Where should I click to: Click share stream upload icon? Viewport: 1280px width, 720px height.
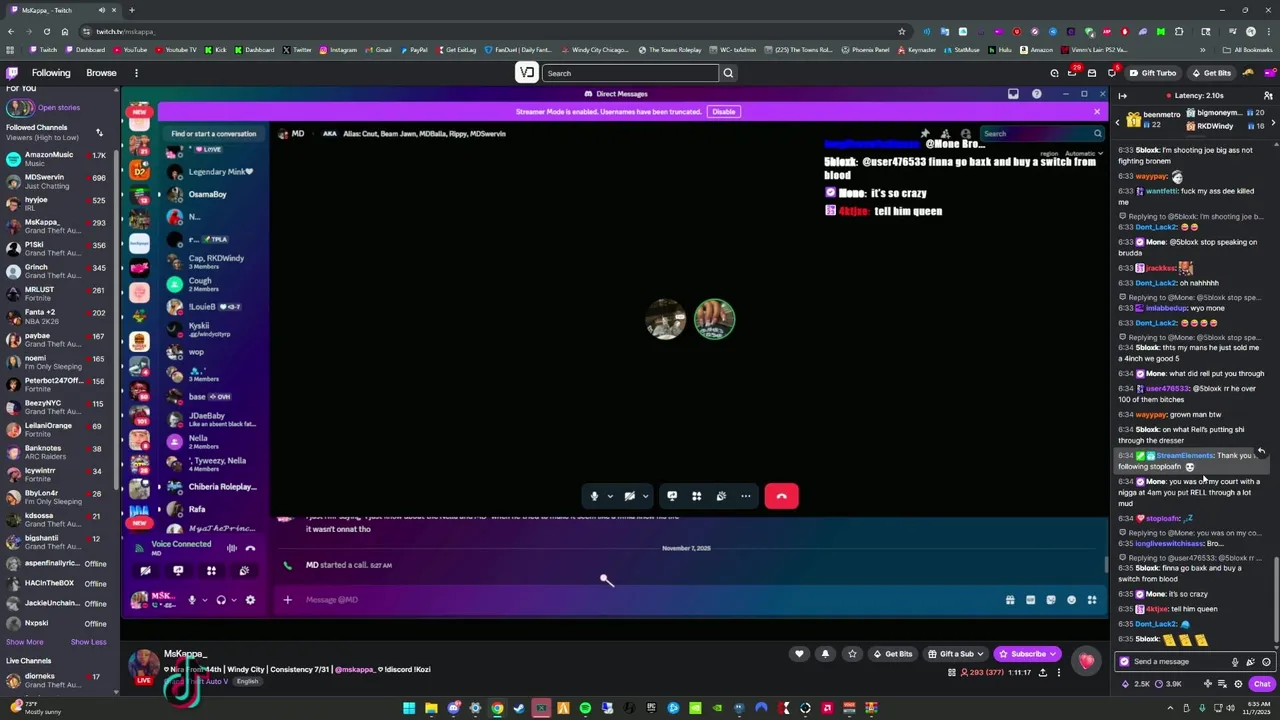pyautogui.click(x=1042, y=673)
